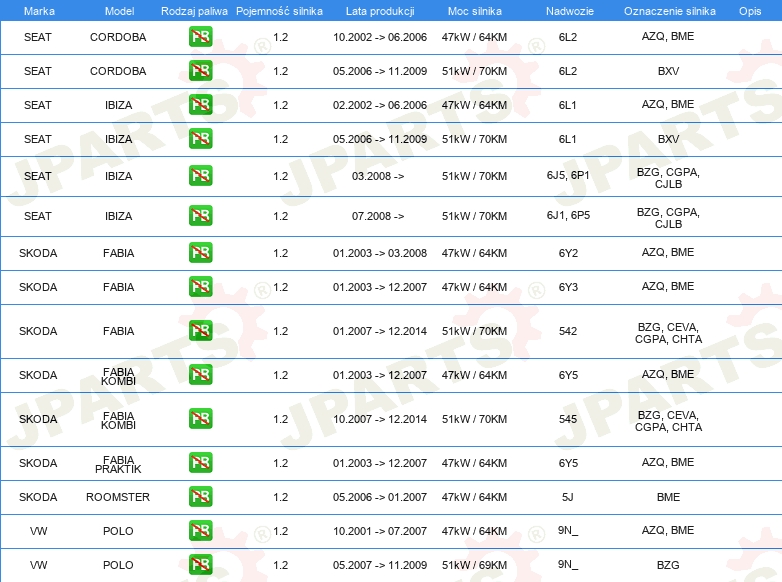The image size is (782, 582).
Task: Click SKODA in the ROOMSTER row
Action: [38, 497]
